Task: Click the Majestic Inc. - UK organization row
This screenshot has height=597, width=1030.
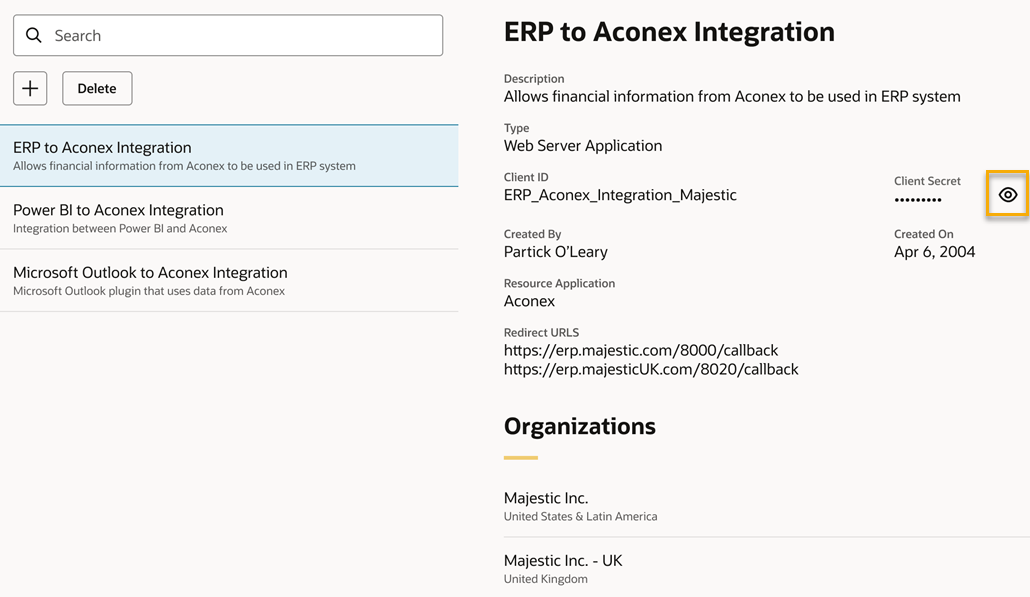Action: [767, 568]
